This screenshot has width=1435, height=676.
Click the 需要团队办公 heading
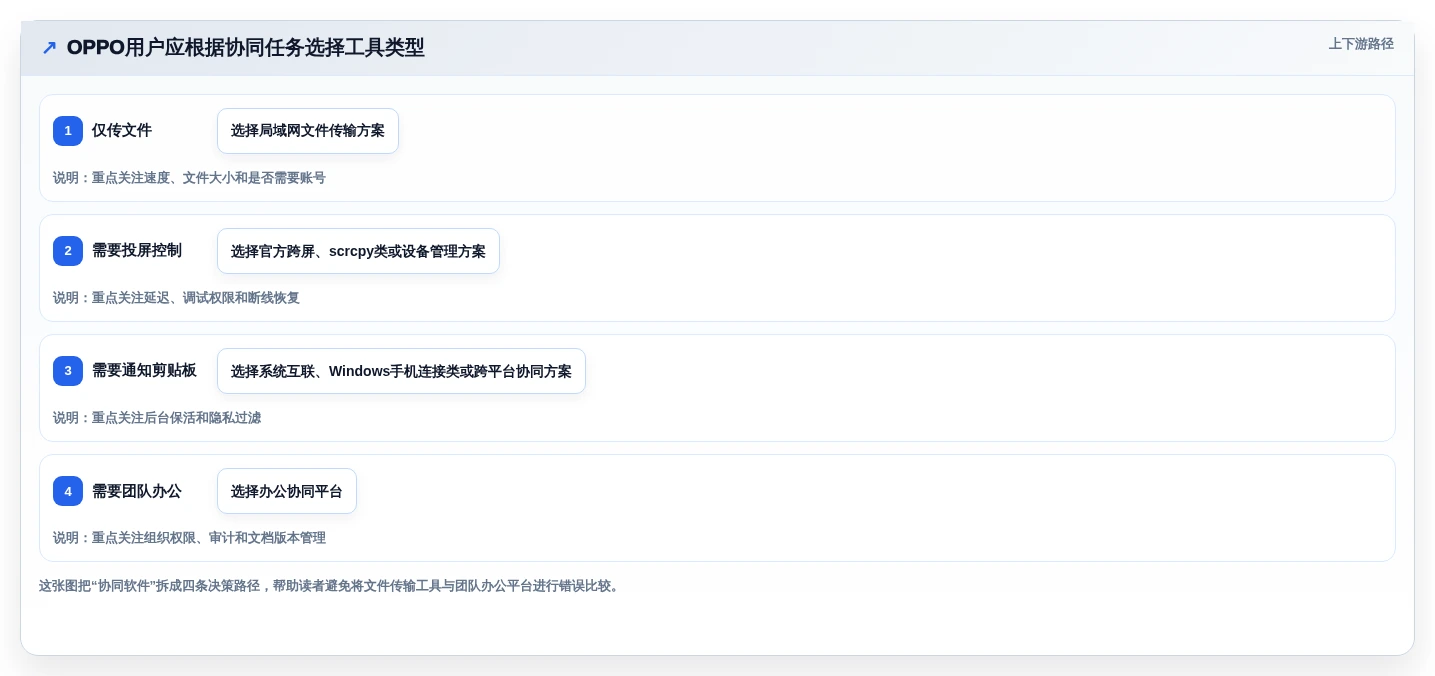pos(137,491)
